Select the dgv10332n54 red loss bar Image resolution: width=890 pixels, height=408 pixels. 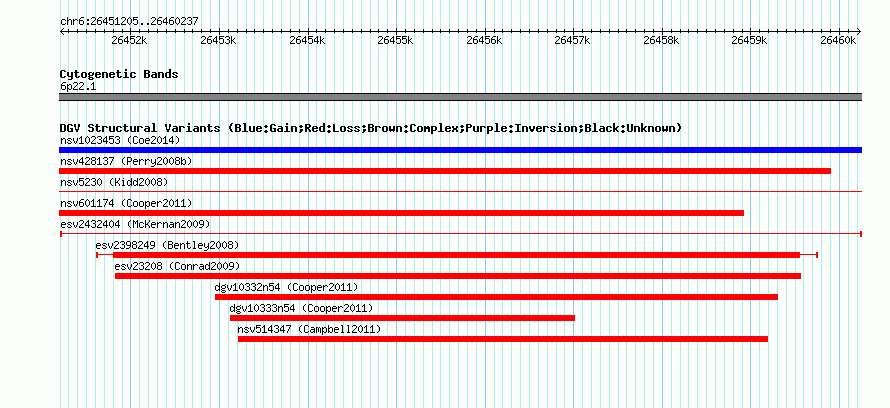(x=496, y=297)
